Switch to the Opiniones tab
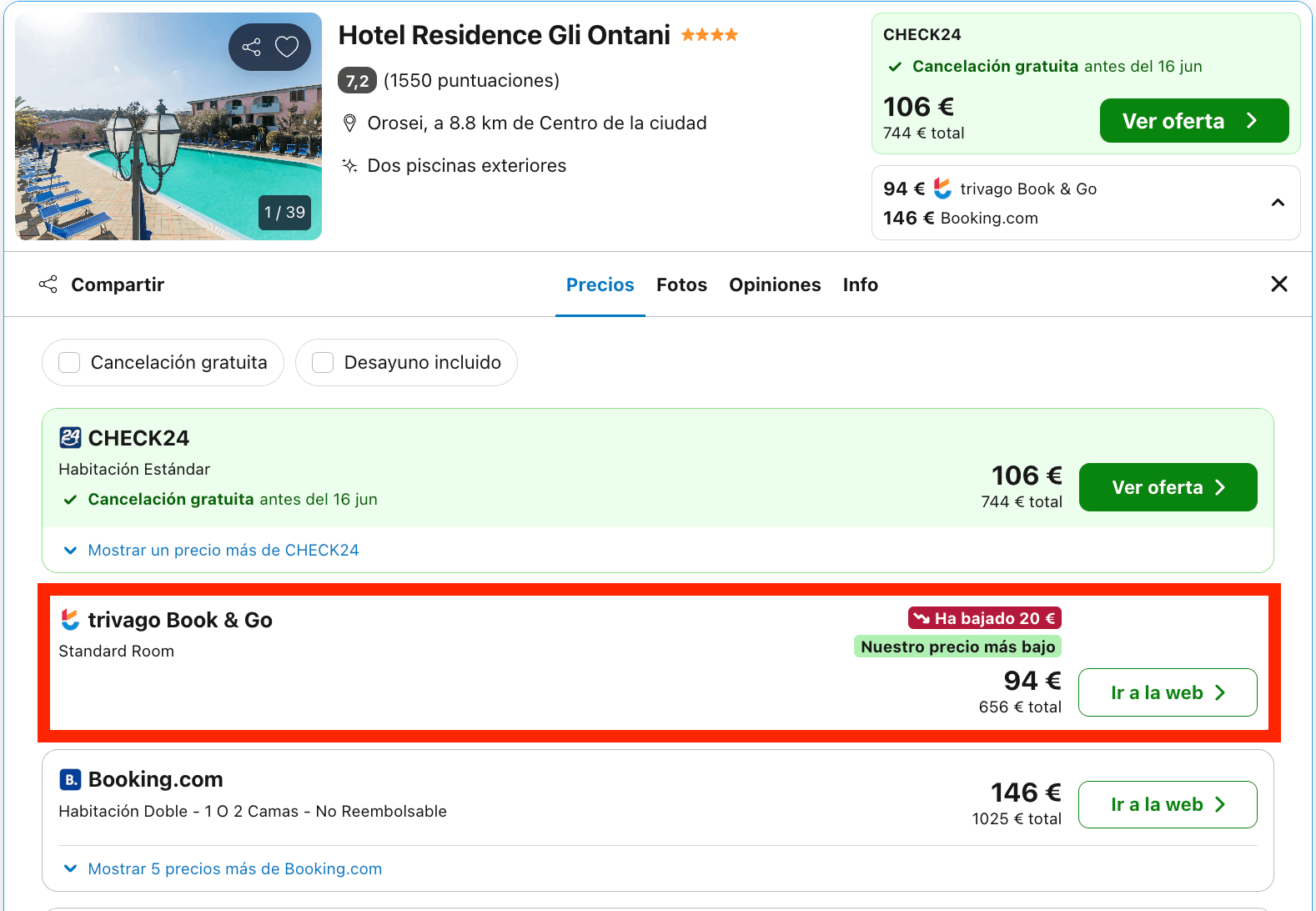Image resolution: width=1316 pixels, height=911 pixels. [775, 285]
